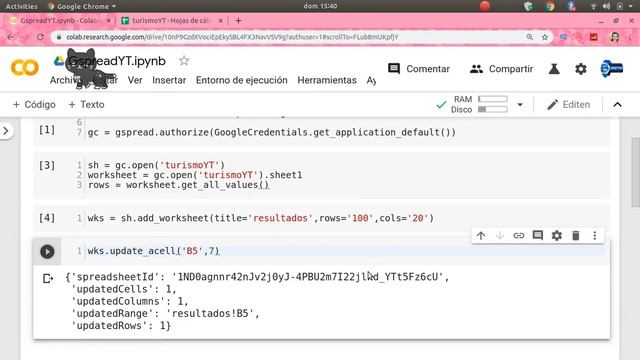Move cell up with the arrow icon

[x=481, y=236]
